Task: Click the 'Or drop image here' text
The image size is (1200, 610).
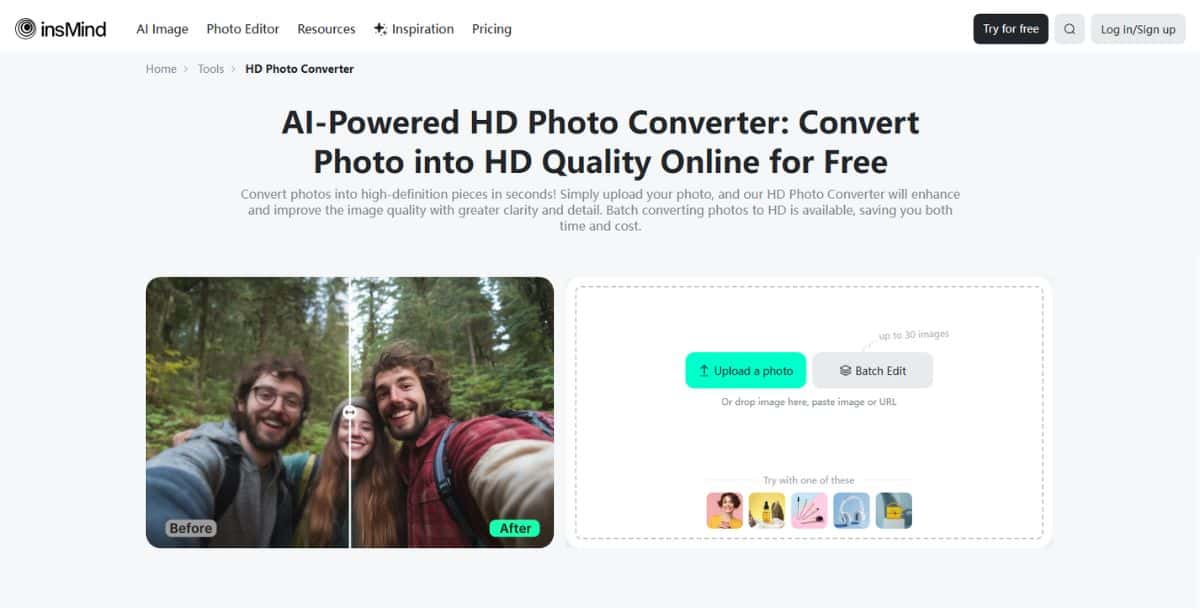Action: [x=809, y=402]
